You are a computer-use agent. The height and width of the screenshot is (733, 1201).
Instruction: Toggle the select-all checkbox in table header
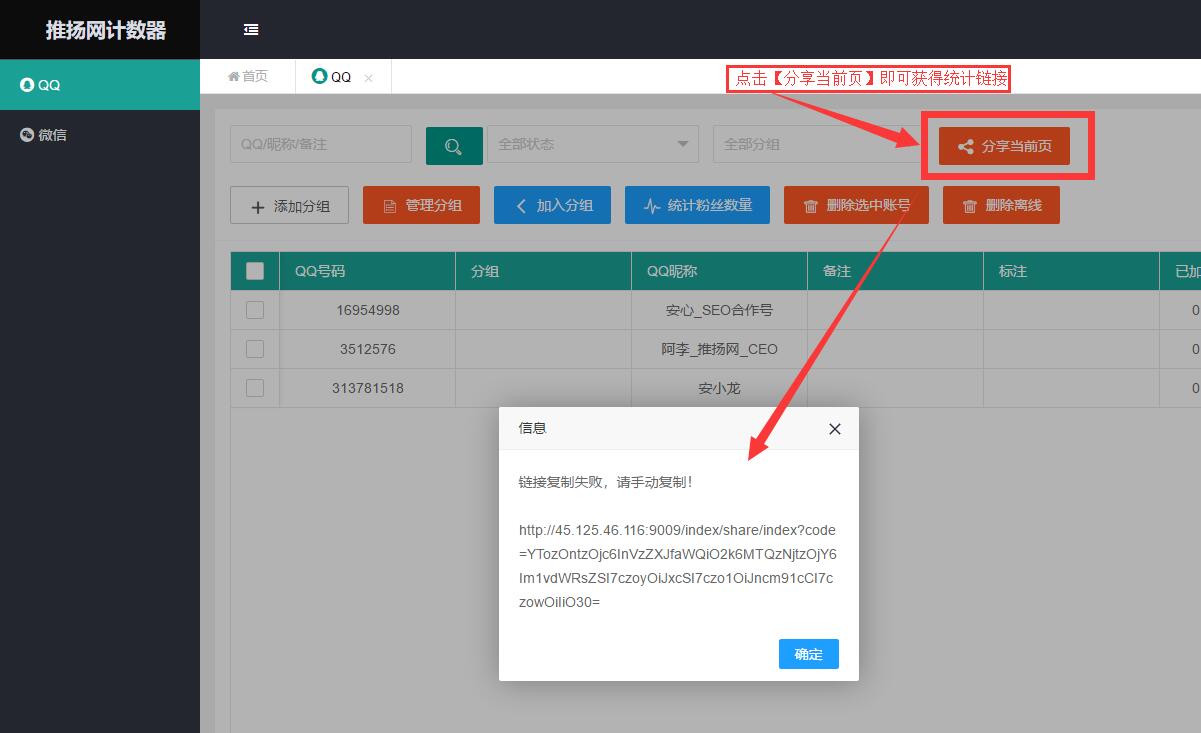pyautogui.click(x=255, y=271)
